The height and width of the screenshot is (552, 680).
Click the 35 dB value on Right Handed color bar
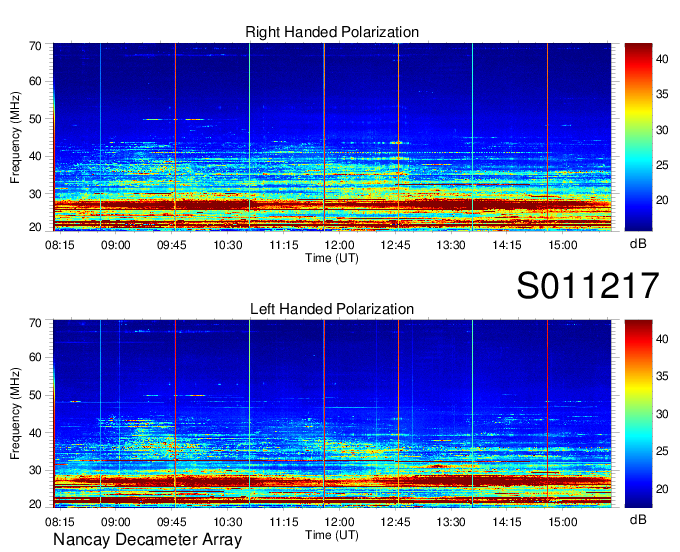tap(662, 94)
